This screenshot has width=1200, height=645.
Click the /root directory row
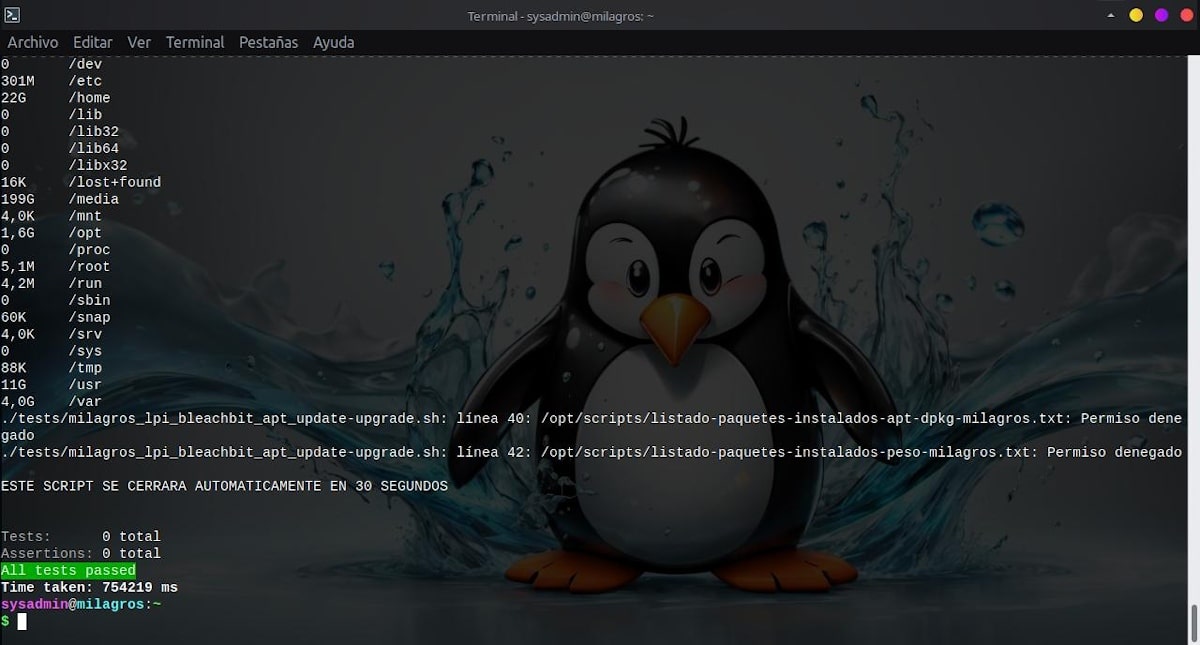[56, 267]
